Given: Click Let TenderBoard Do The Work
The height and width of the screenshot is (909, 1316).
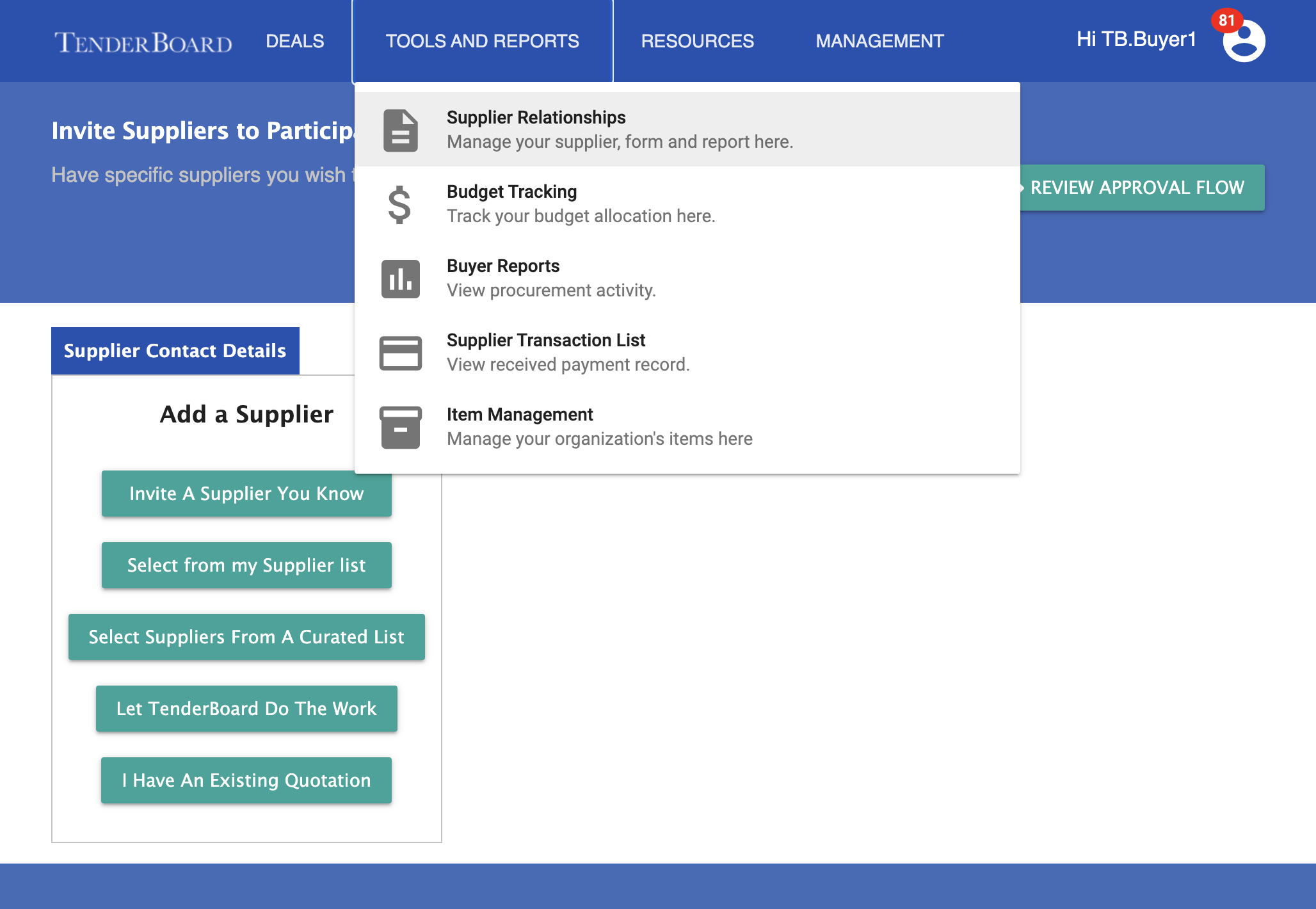Looking at the screenshot, I should click(246, 709).
